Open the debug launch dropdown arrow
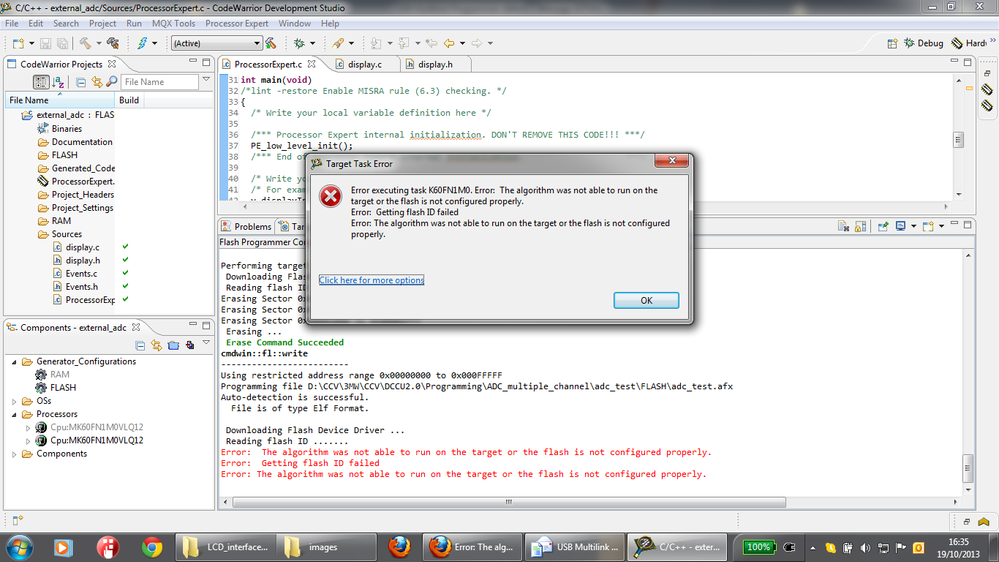This screenshot has width=999, height=562. (313, 43)
